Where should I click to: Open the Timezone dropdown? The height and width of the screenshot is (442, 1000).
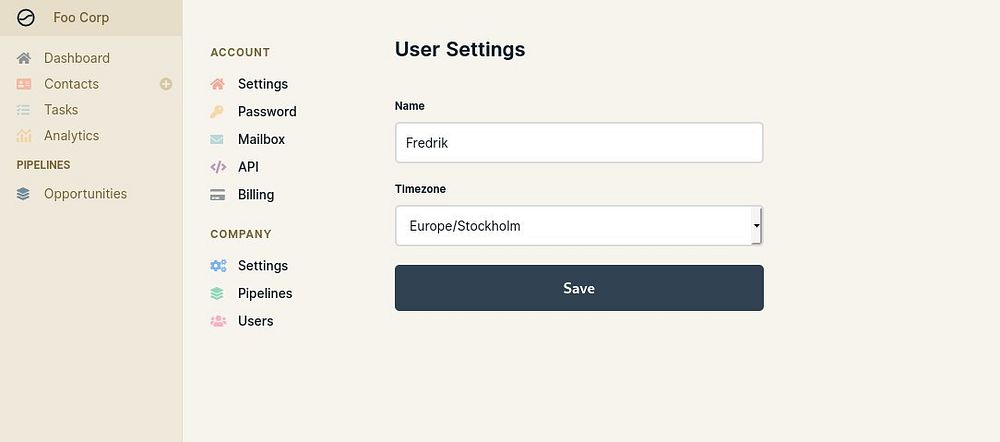[x=578, y=226]
